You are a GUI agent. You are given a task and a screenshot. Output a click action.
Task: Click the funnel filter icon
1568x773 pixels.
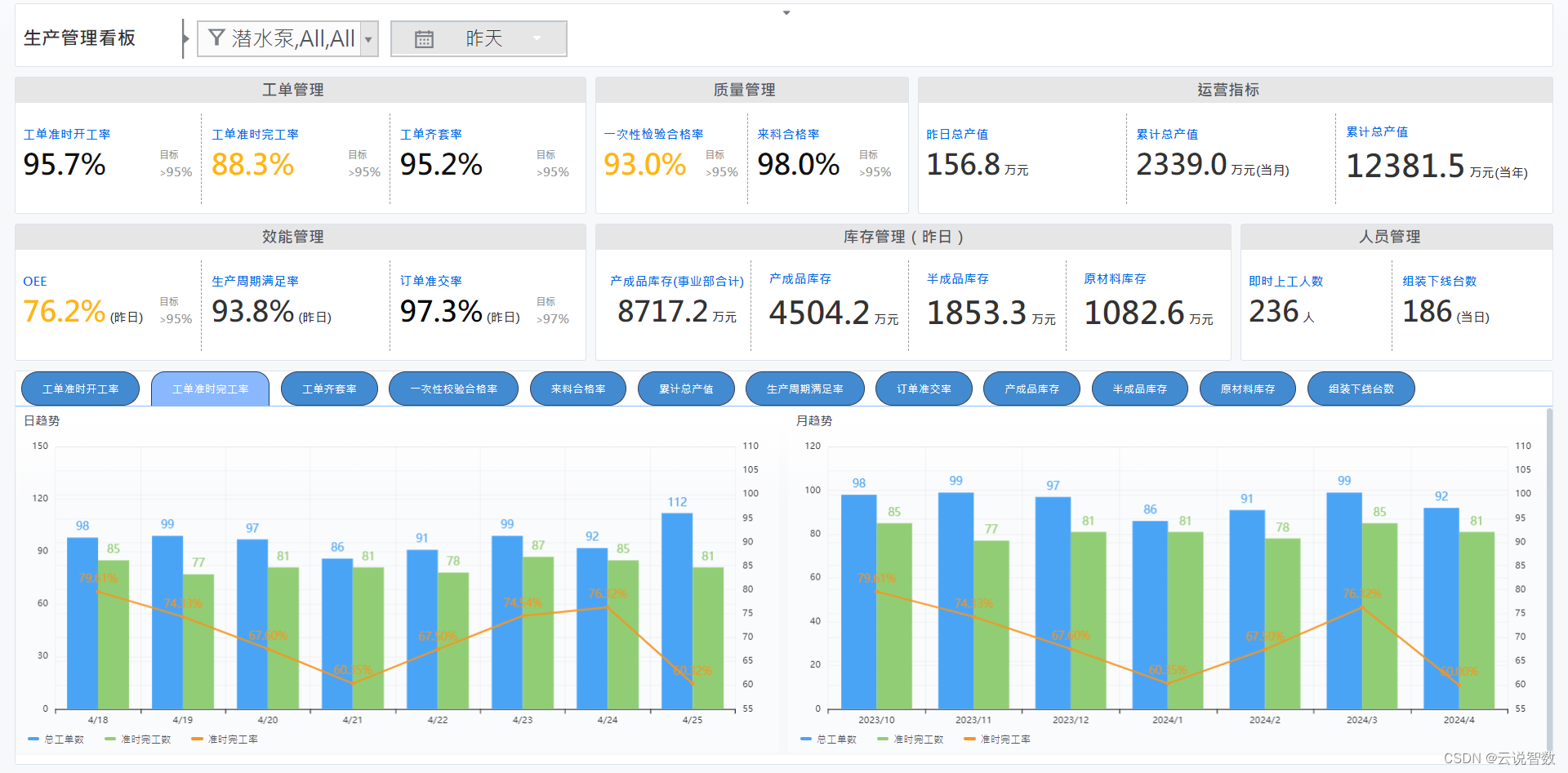(216, 38)
